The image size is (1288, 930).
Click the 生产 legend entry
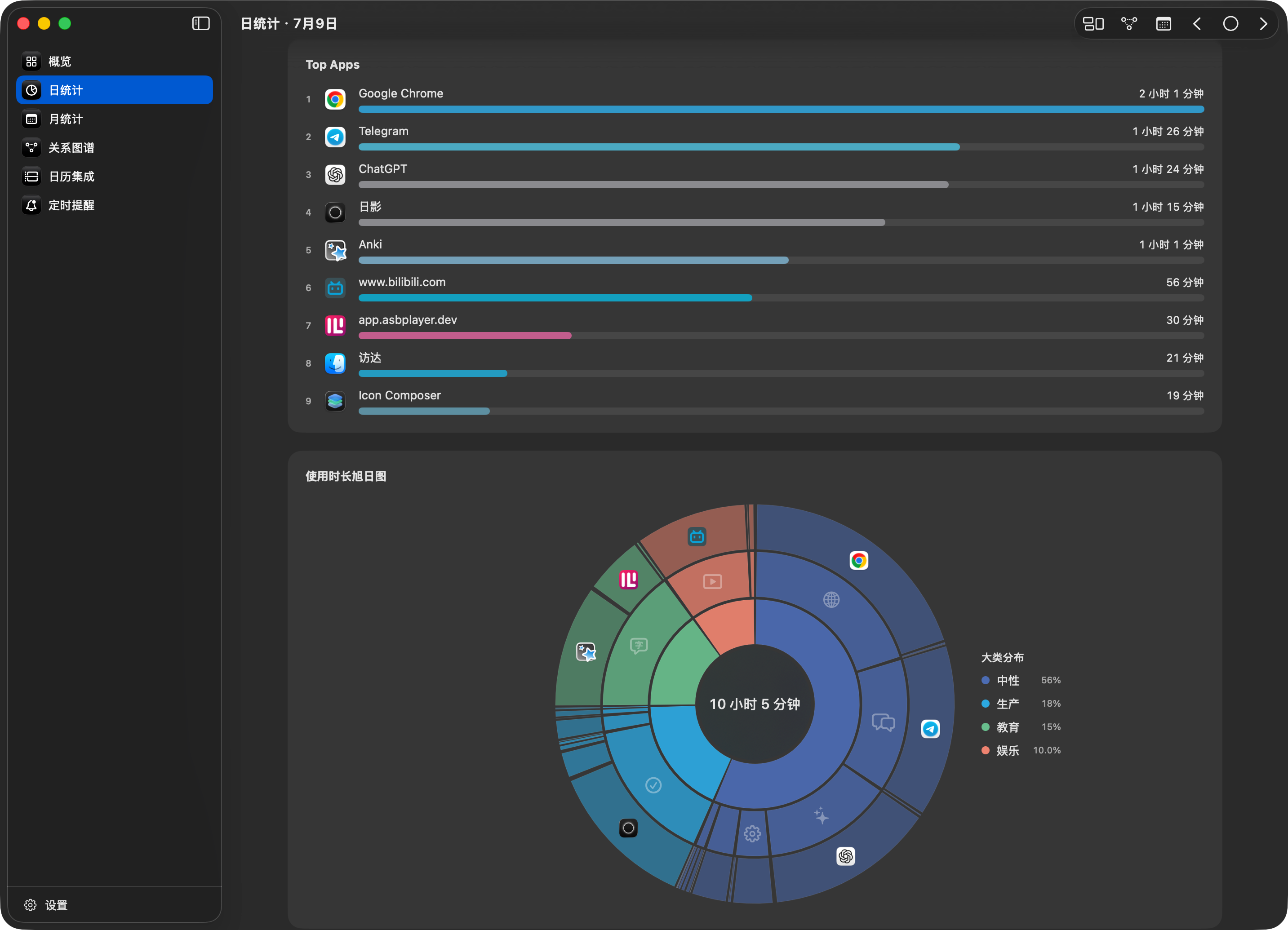1021,704
